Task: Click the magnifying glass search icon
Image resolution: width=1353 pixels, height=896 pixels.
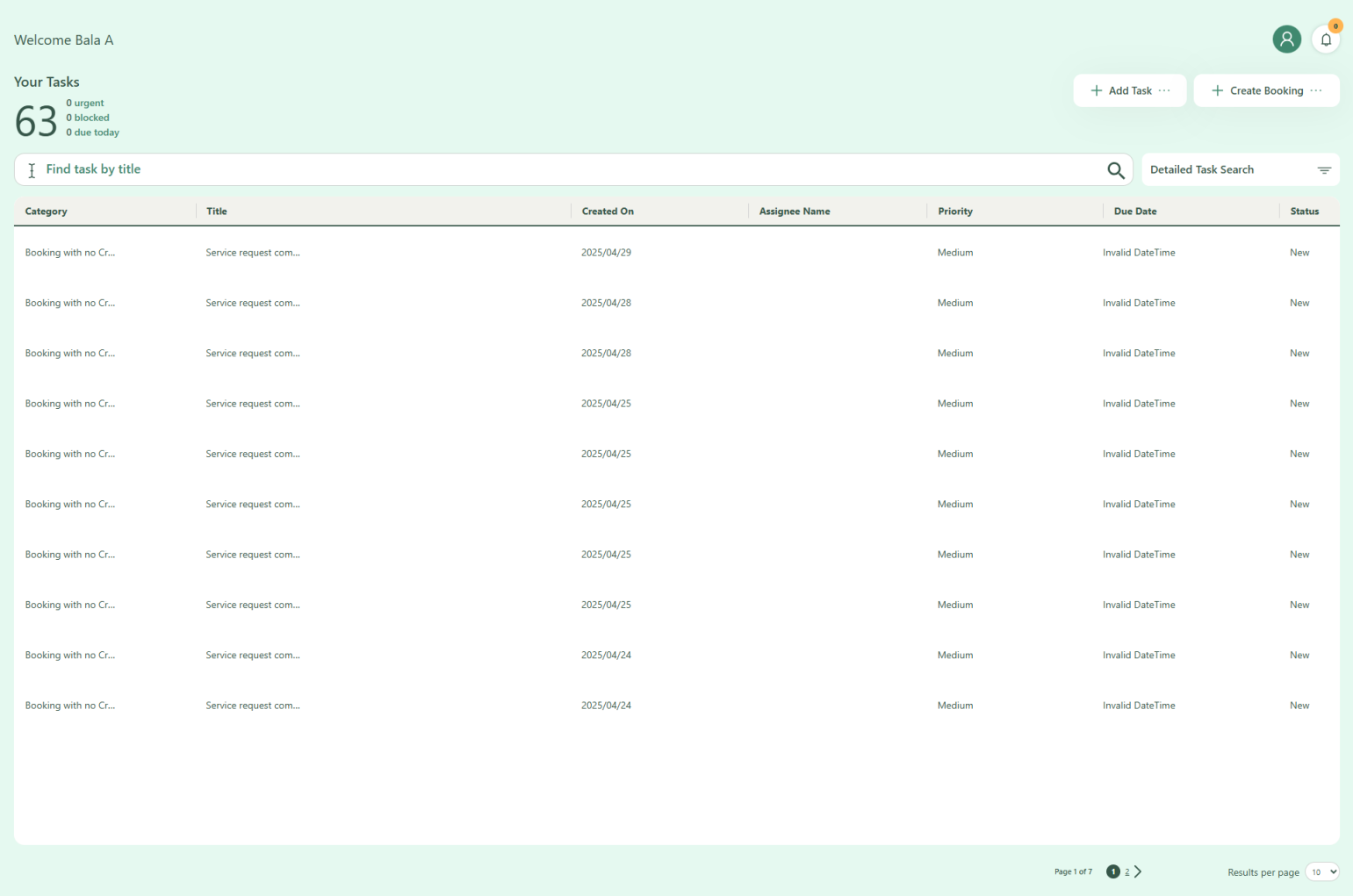Action: click(x=1115, y=170)
